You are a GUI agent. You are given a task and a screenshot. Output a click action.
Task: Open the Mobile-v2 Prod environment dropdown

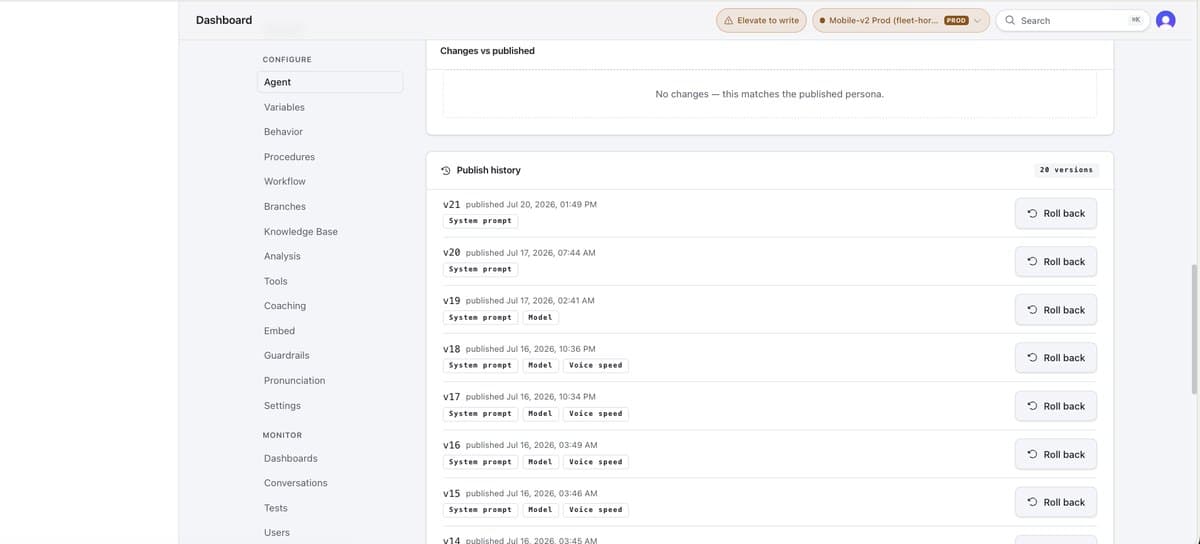[x=901, y=20]
